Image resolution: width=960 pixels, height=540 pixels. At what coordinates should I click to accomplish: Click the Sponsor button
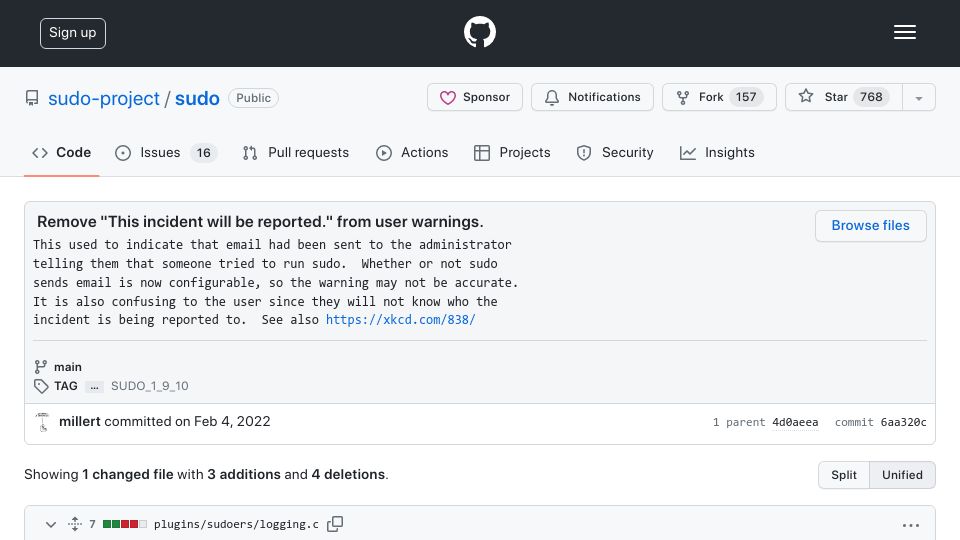point(474,97)
